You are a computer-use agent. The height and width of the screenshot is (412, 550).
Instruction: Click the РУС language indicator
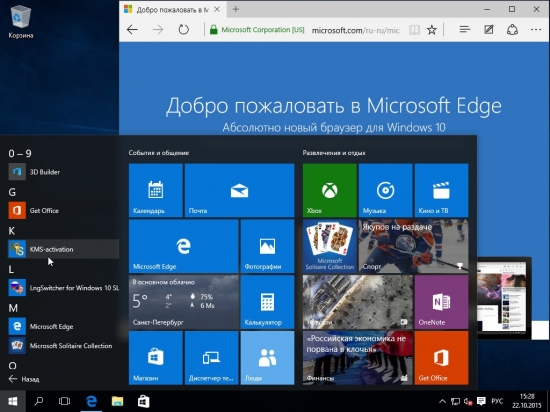tap(497, 401)
